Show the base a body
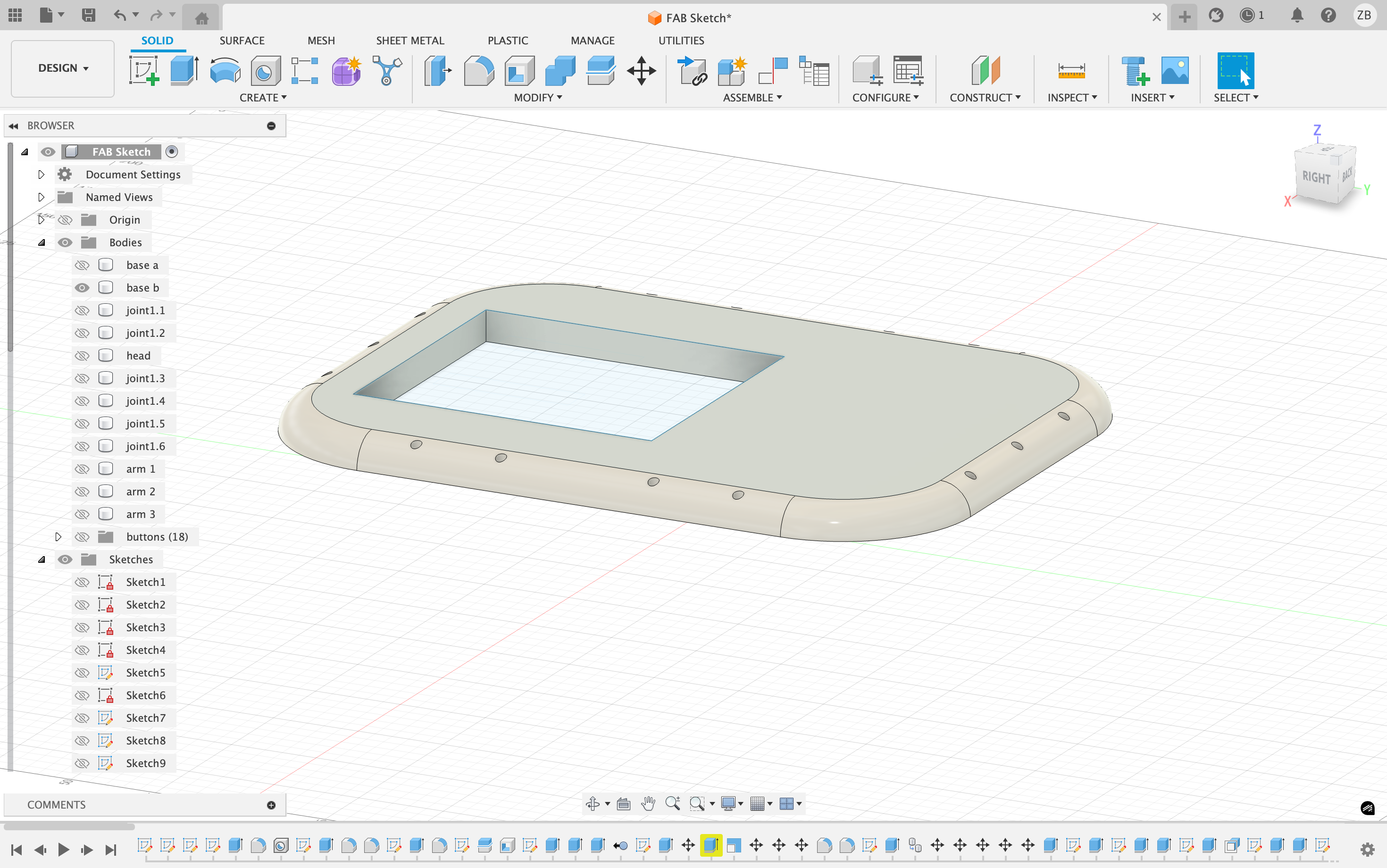This screenshot has width=1387, height=868. click(82, 265)
